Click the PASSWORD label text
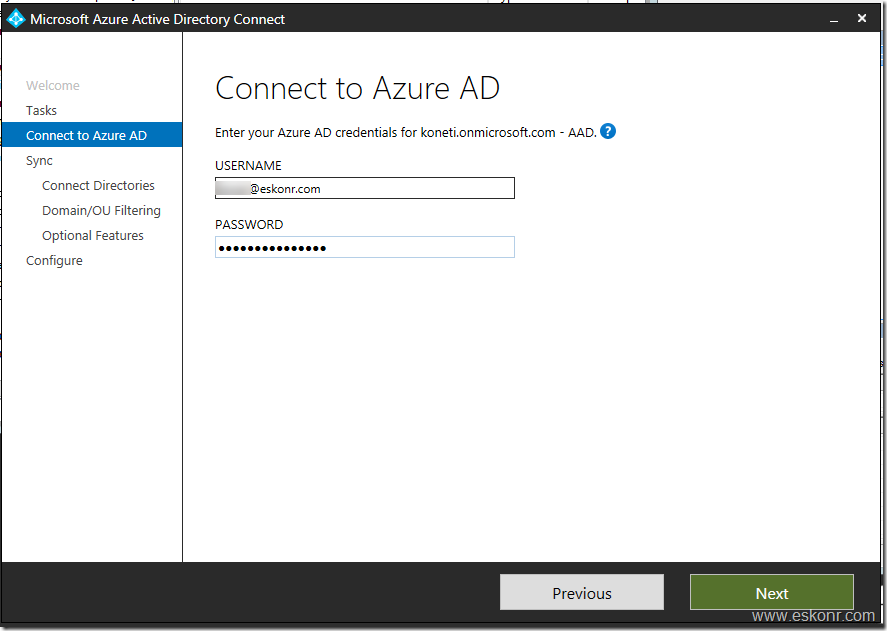 pos(249,225)
